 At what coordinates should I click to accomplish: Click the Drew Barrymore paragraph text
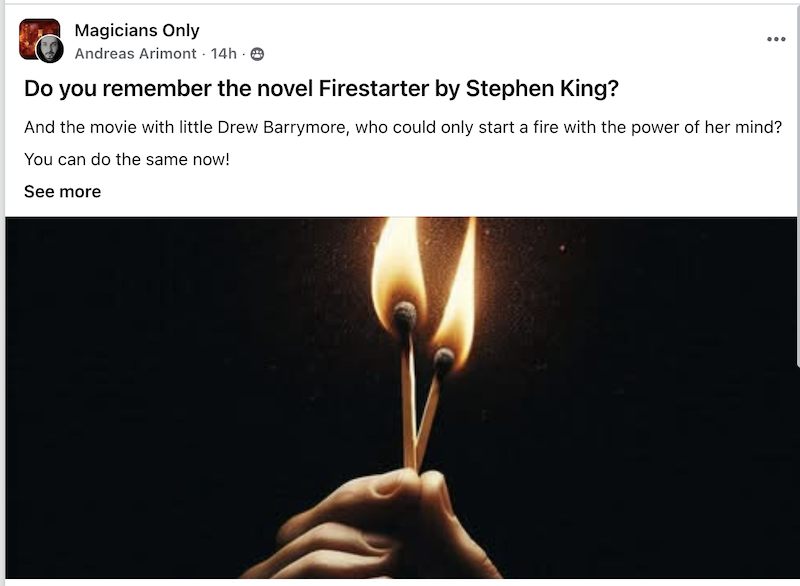403,128
